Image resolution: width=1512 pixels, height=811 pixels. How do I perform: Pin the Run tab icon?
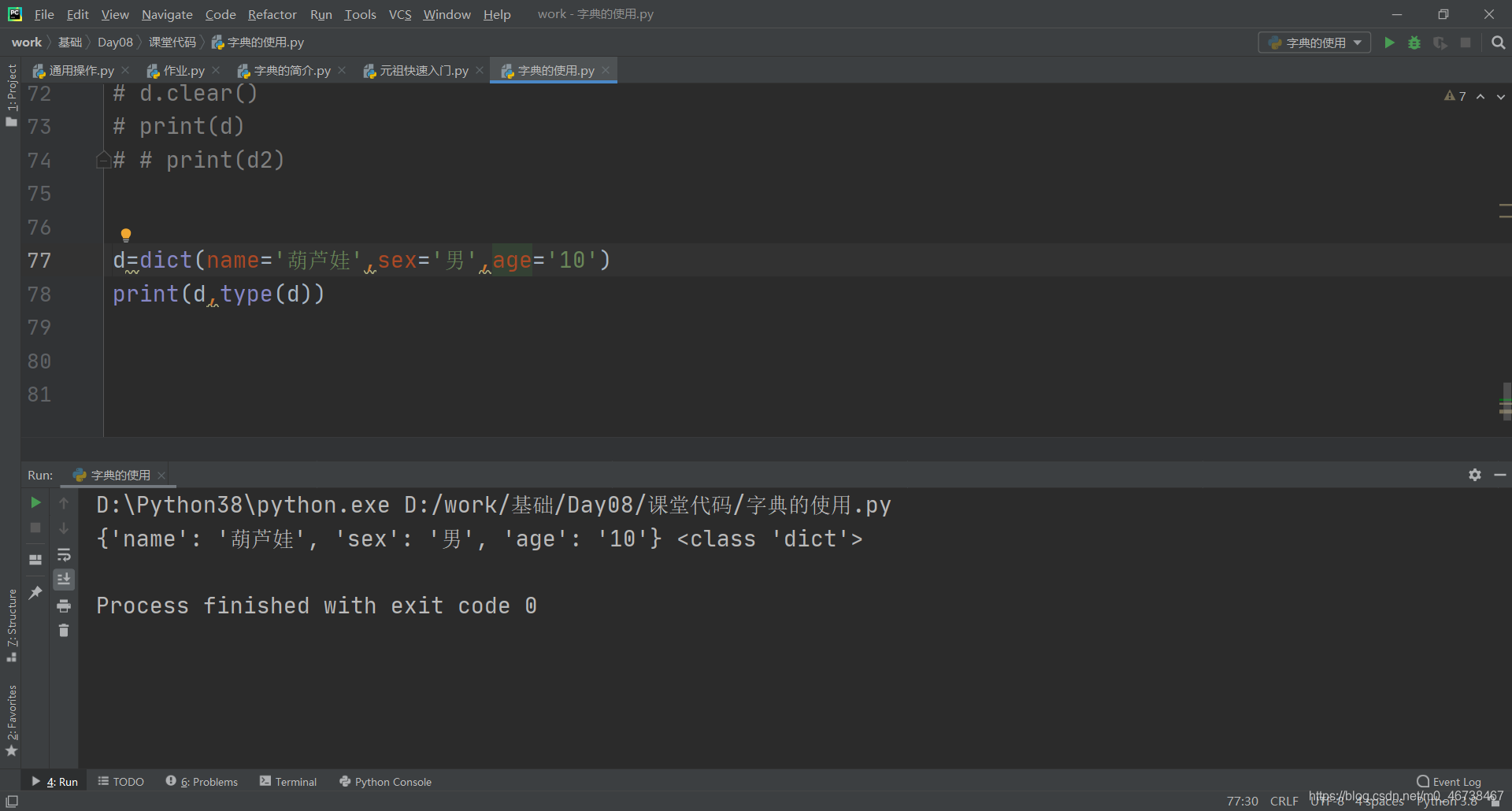(35, 592)
